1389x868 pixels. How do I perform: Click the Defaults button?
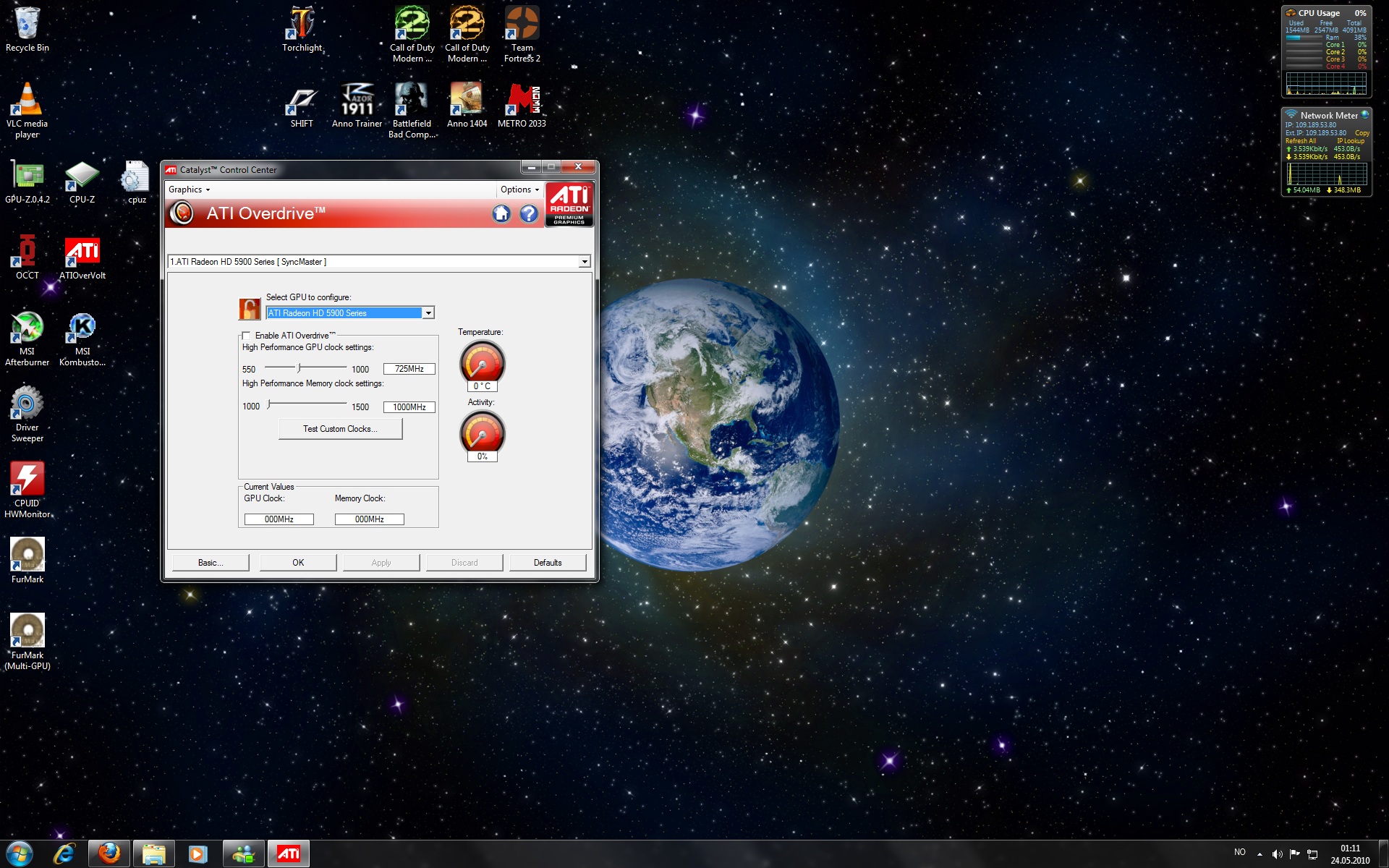tap(548, 563)
